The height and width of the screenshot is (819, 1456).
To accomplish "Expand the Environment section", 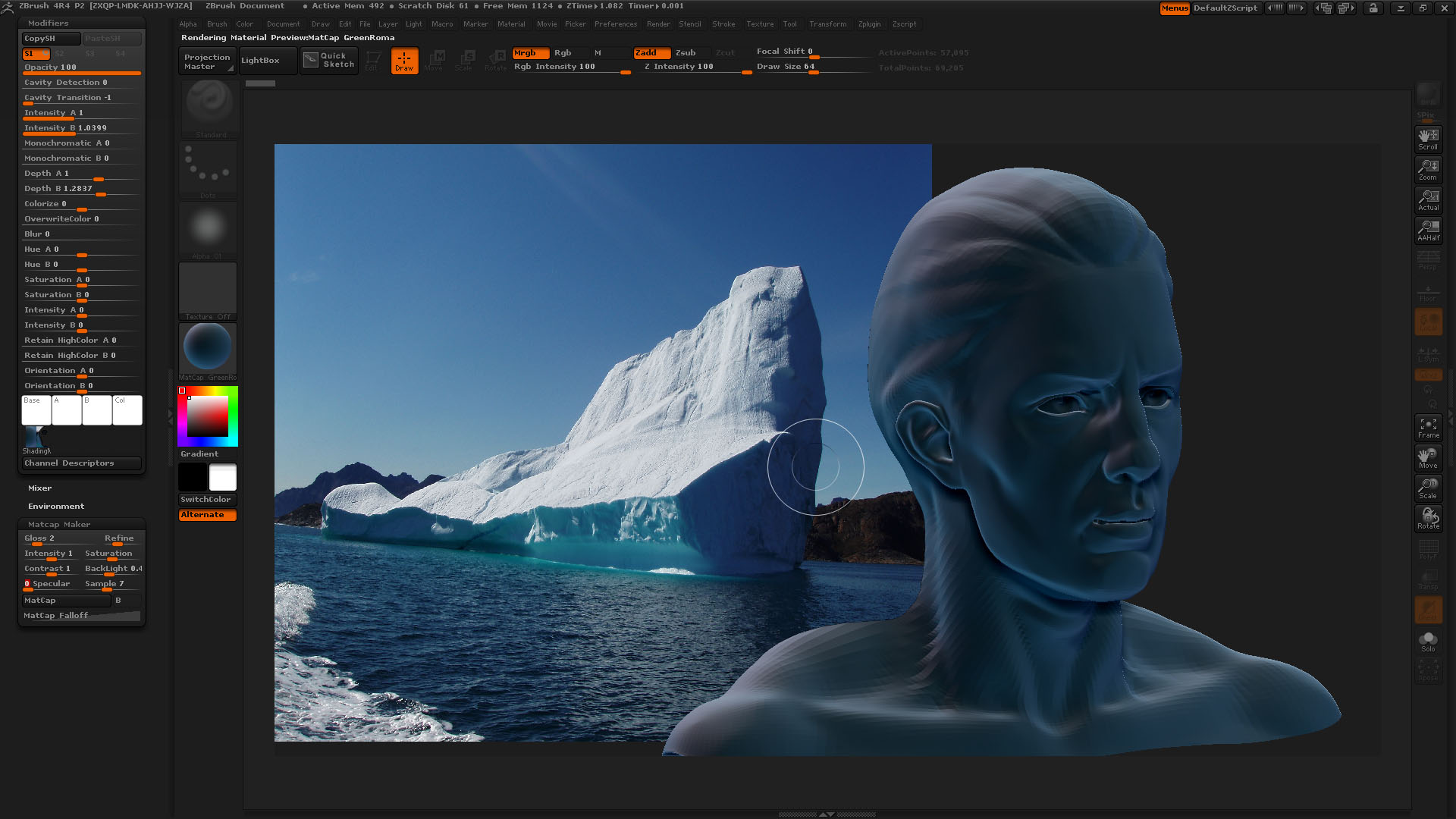I will 56,507.
